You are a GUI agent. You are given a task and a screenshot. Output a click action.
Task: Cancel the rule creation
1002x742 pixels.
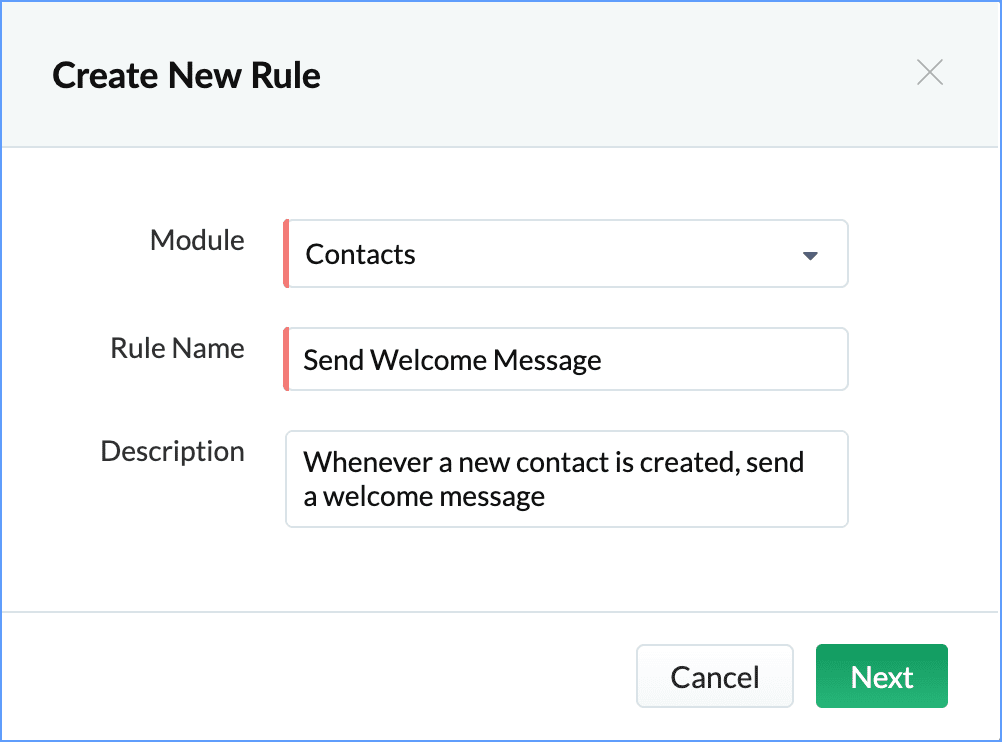coord(714,677)
